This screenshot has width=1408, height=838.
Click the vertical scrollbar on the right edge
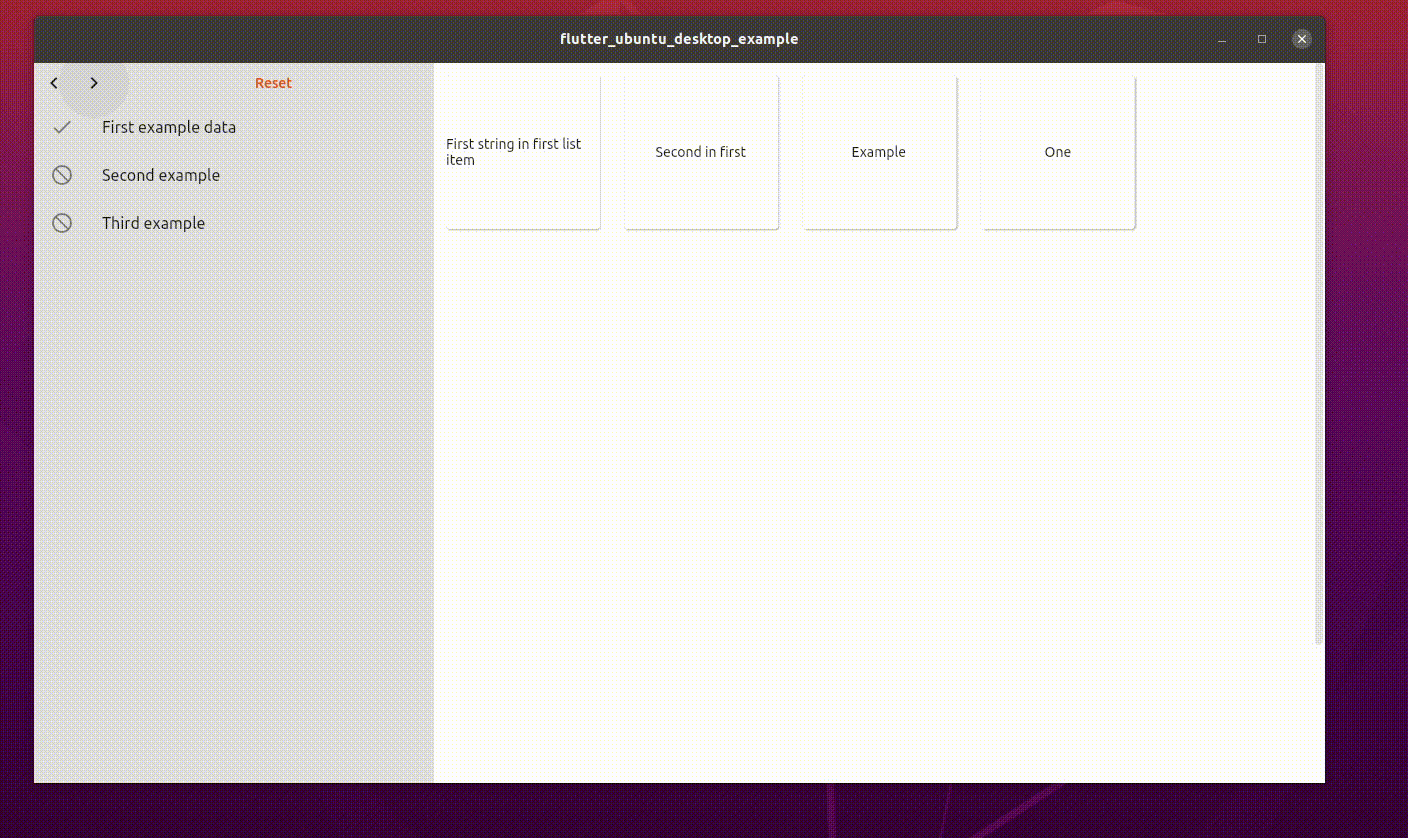(x=1319, y=355)
